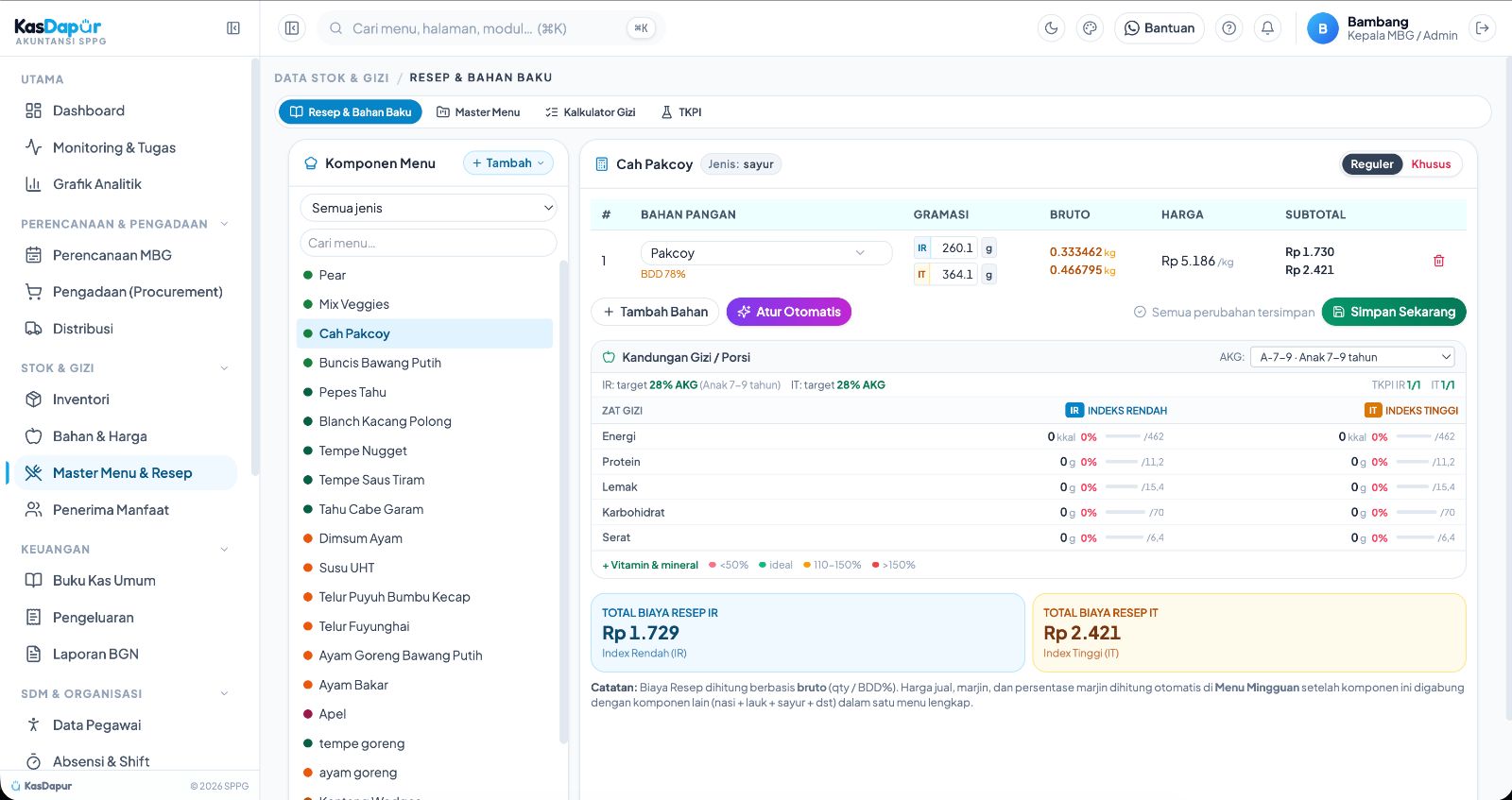This screenshot has width=1512, height=800.
Task: Click the Data Stok & Gizi breadcrumb
Action: pyautogui.click(x=332, y=77)
